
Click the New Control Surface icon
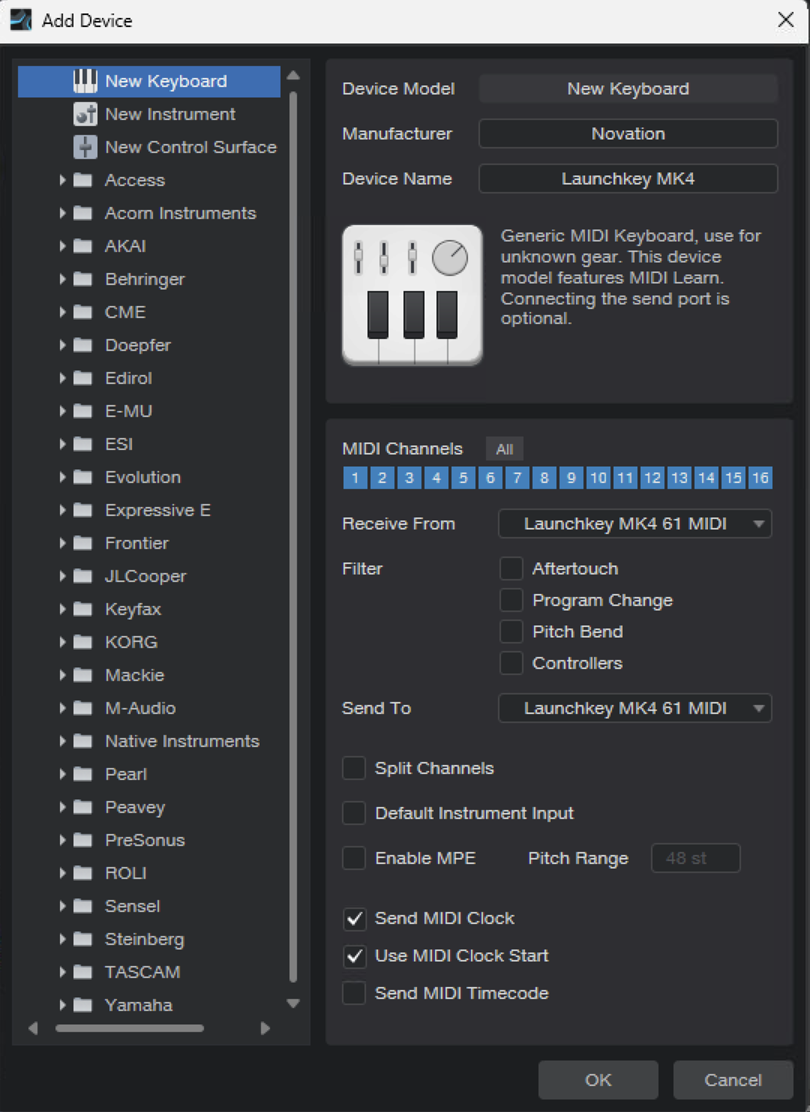tap(85, 147)
